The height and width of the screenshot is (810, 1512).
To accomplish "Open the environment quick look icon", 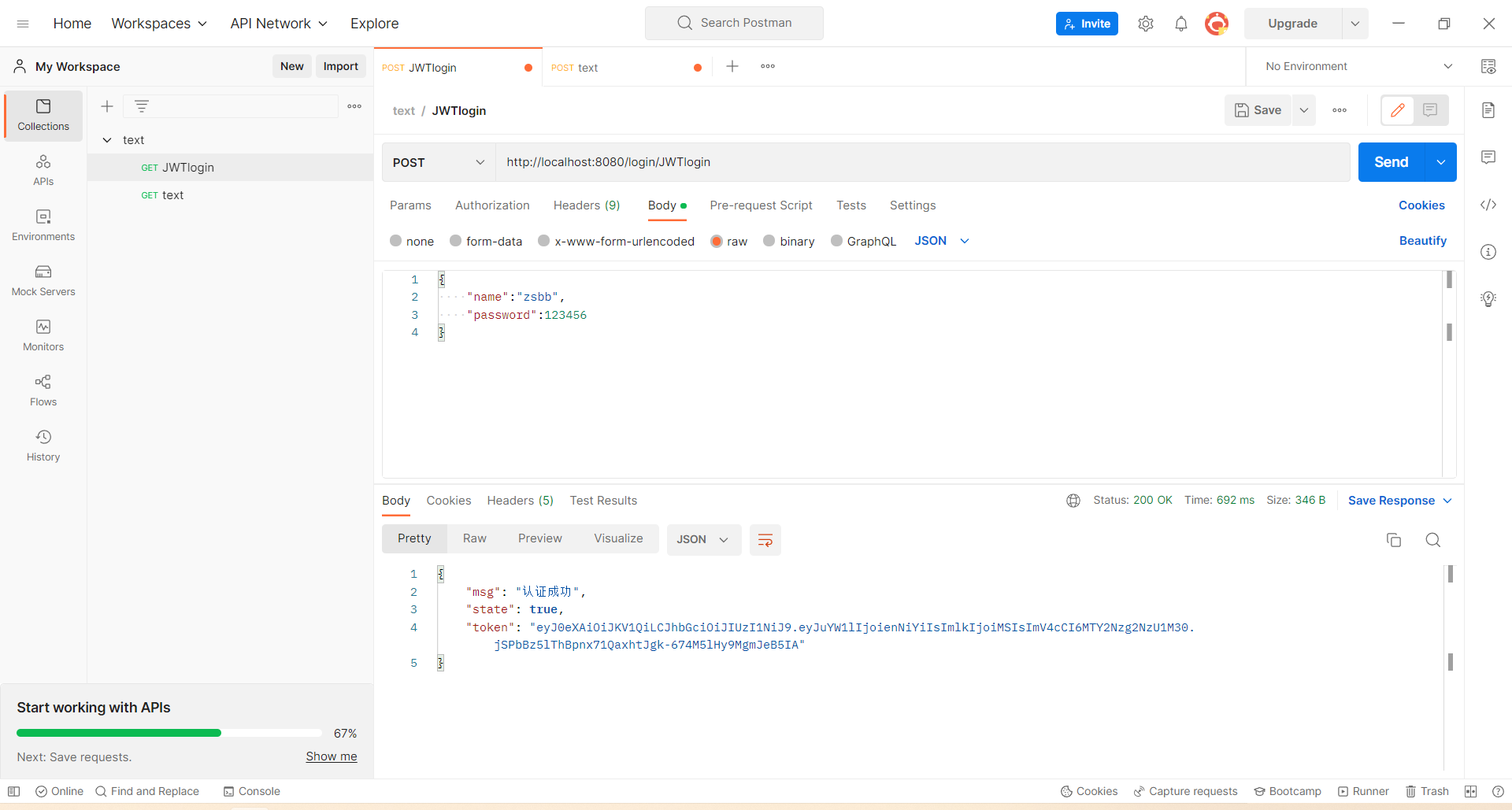I will [1488, 66].
